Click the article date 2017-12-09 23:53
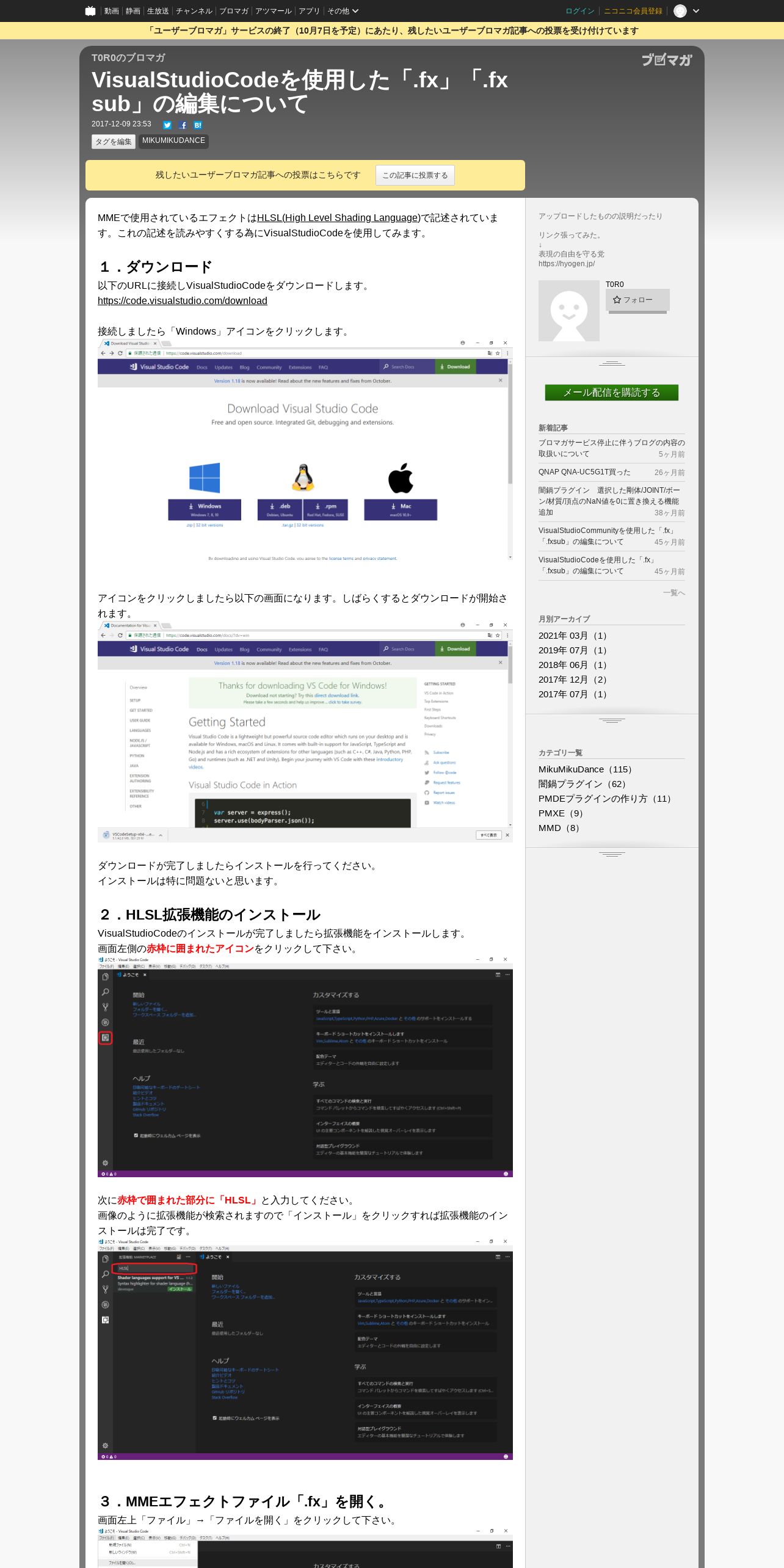Viewport: 784px width, 1568px height. coord(122,124)
